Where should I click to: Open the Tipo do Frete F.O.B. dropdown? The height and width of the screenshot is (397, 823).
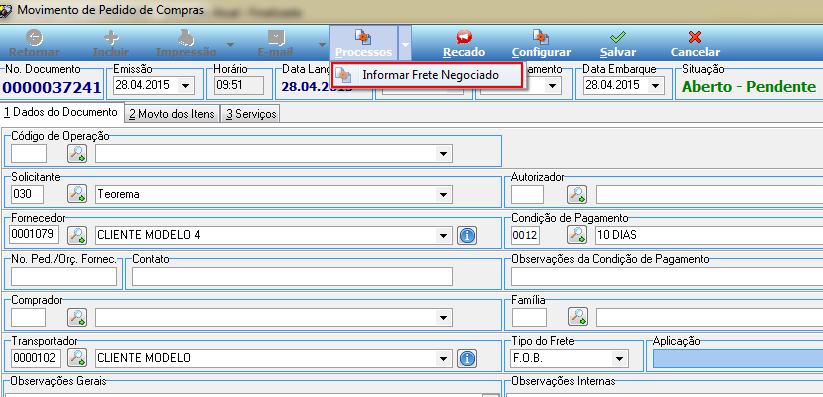(x=619, y=359)
